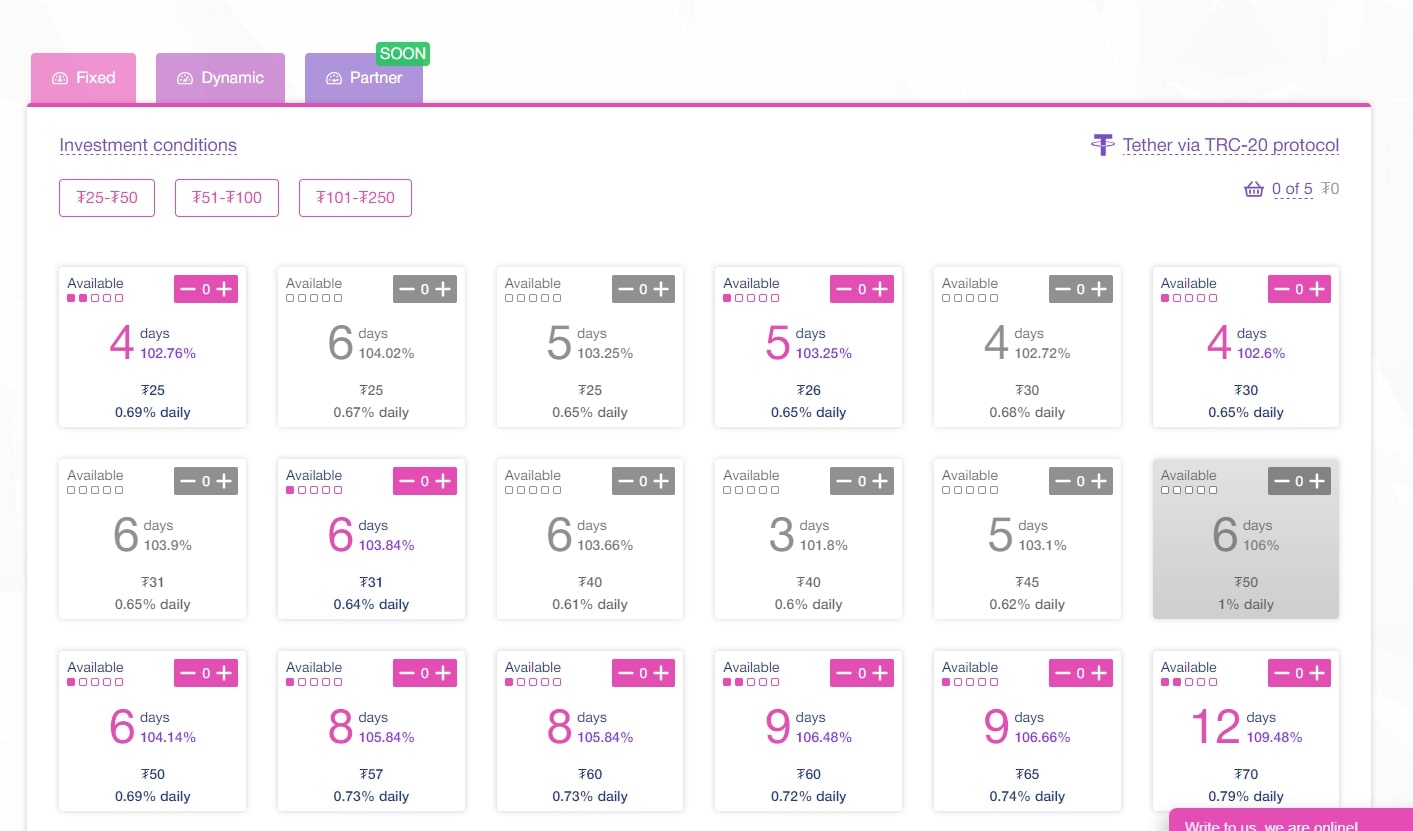1413x831 pixels.
Task: Filter plans by ₮51-₮100 range
Action: tap(227, 198)
